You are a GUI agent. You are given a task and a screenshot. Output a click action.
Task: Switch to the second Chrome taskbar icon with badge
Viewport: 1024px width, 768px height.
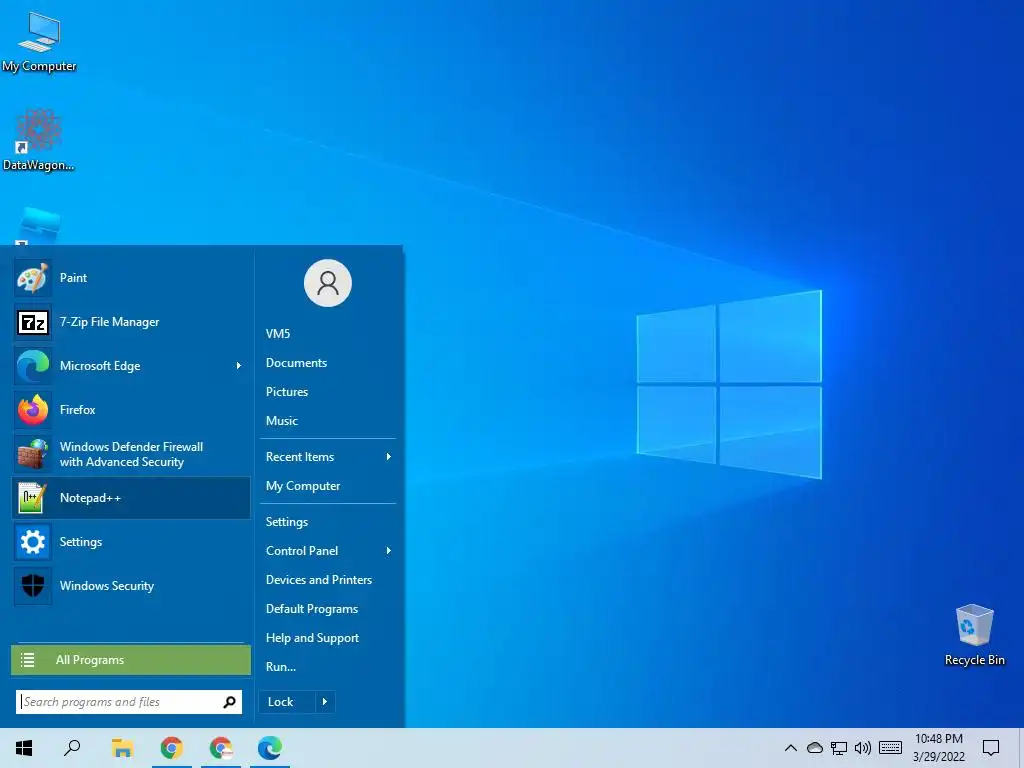[x=221, y=748]
